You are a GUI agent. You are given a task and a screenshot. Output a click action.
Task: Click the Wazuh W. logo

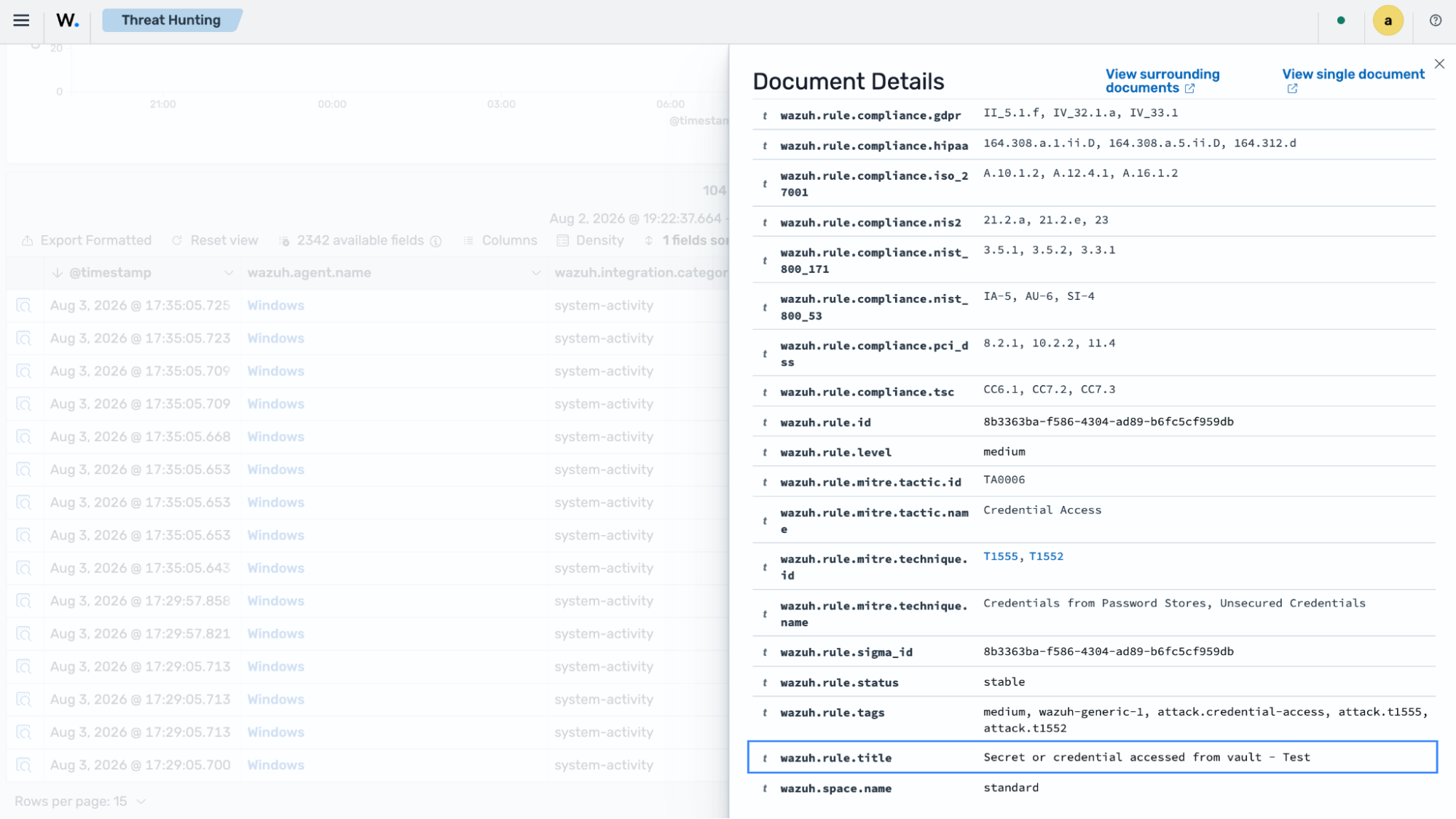coord(67,20)
